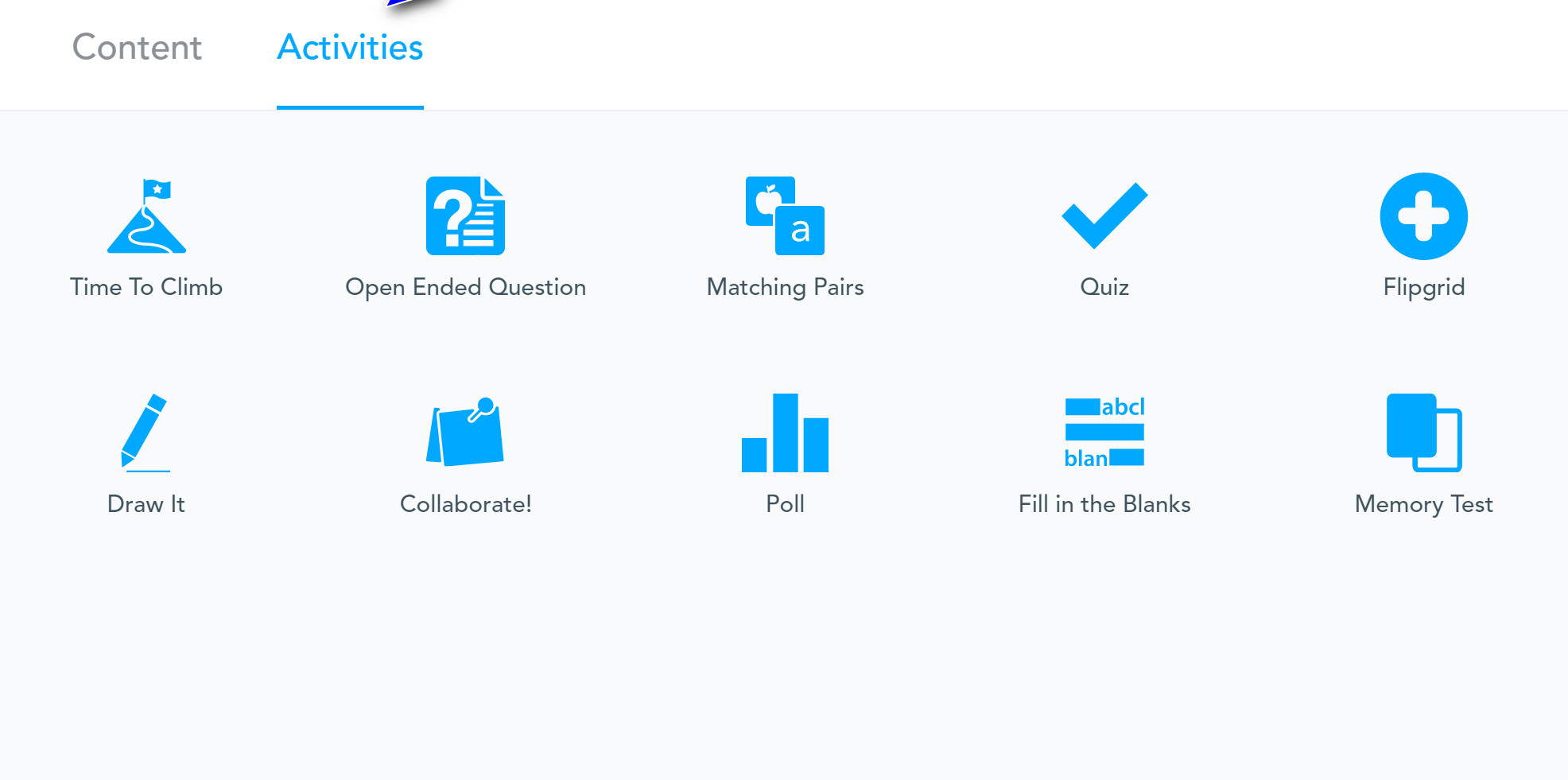The width and height of the screenshot is (1568, 780).
Task: Select the Memory Test cards icon
Action: pos(1423,433)
